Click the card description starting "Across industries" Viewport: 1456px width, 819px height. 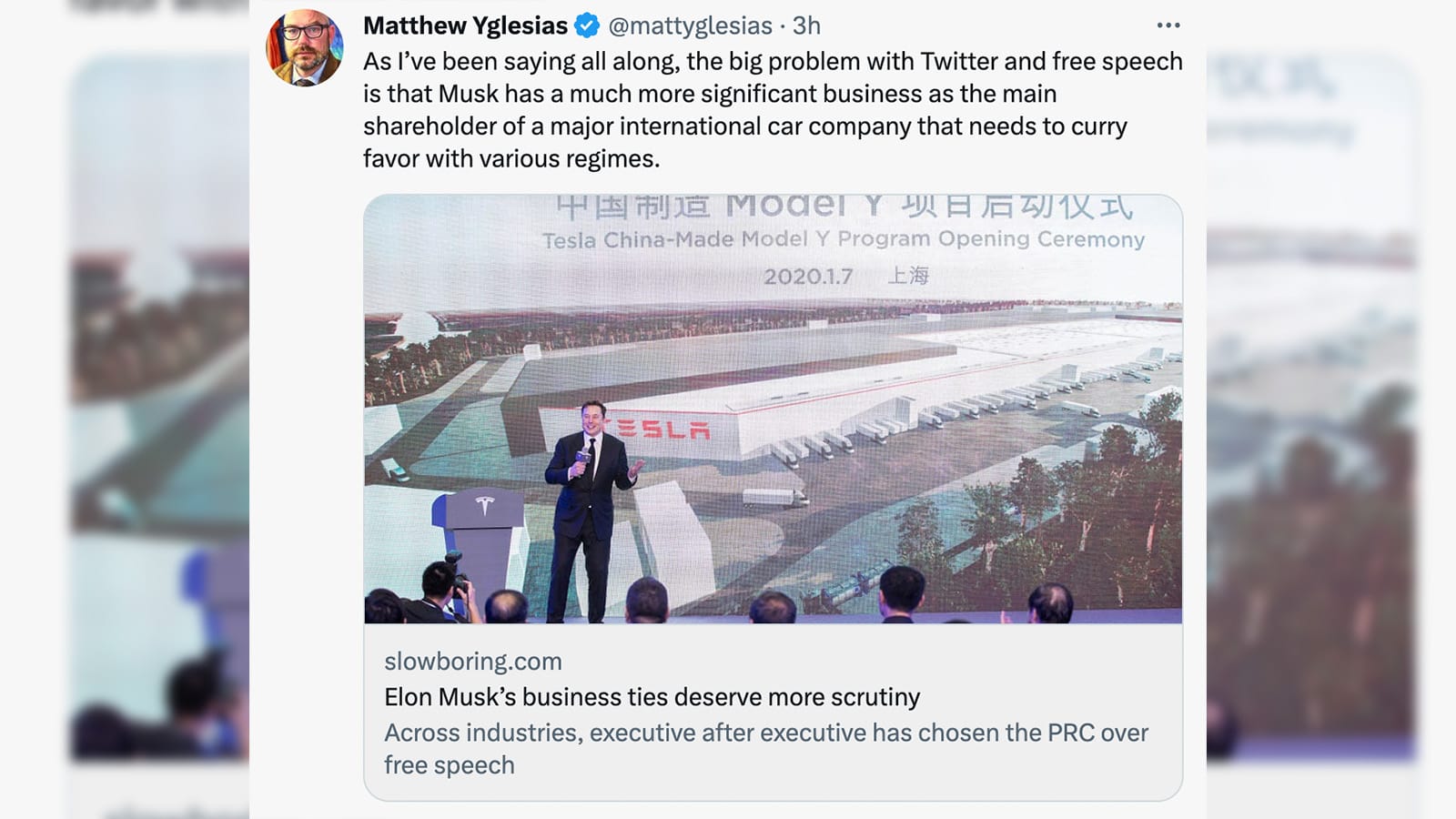tap(765, 748)
